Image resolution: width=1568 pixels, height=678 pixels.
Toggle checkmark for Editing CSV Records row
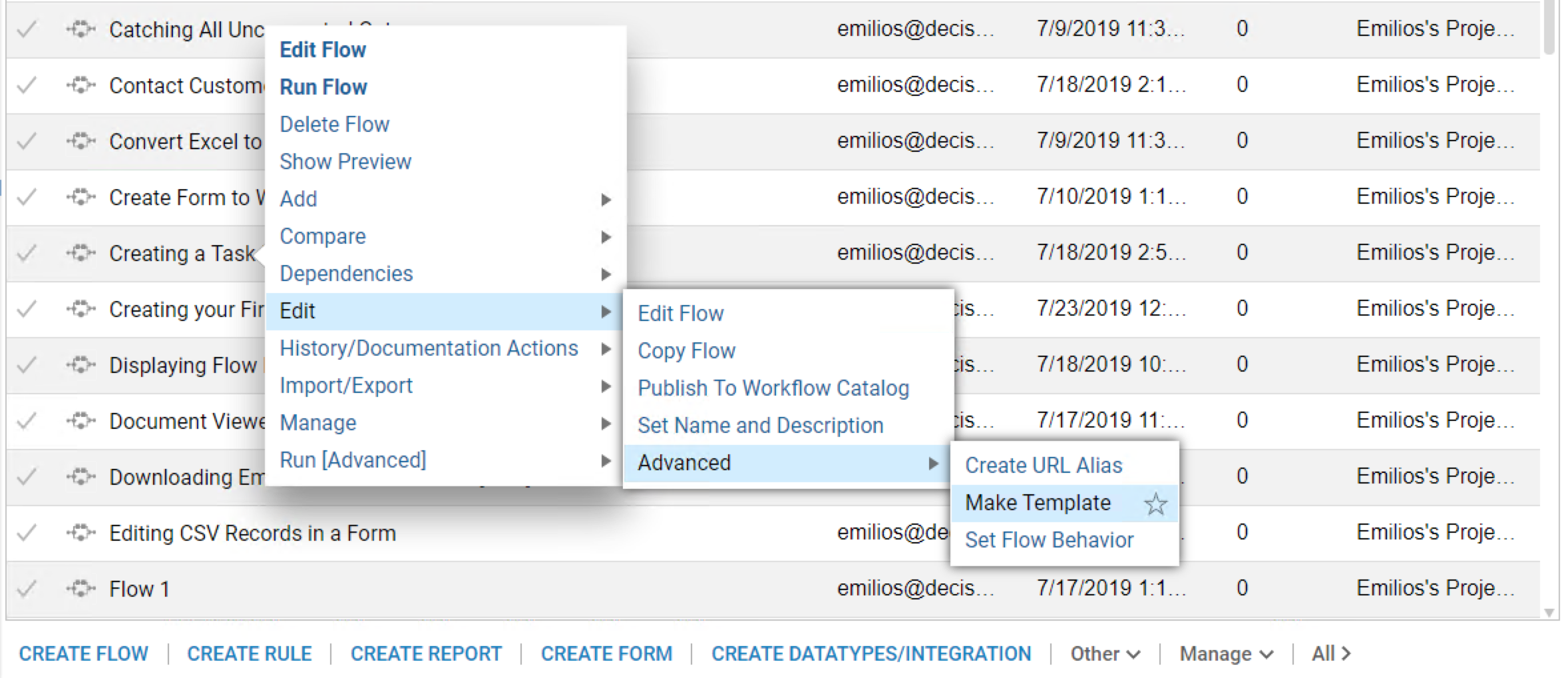[x=27, y=533]
